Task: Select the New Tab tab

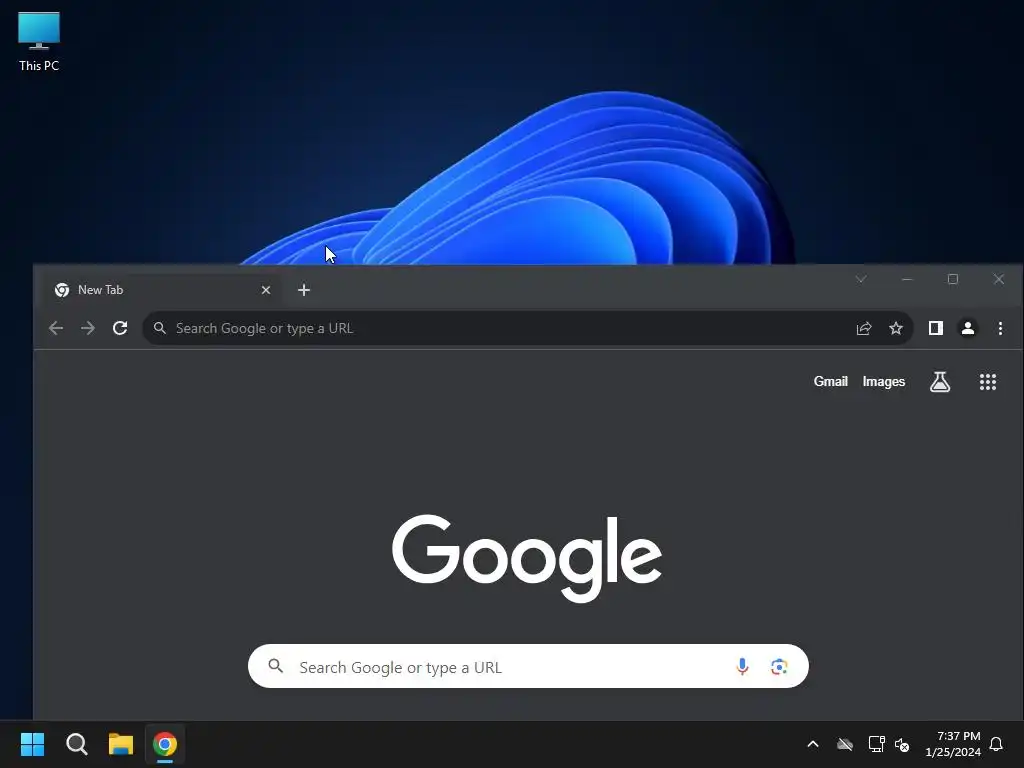Action: coord(164,290)
